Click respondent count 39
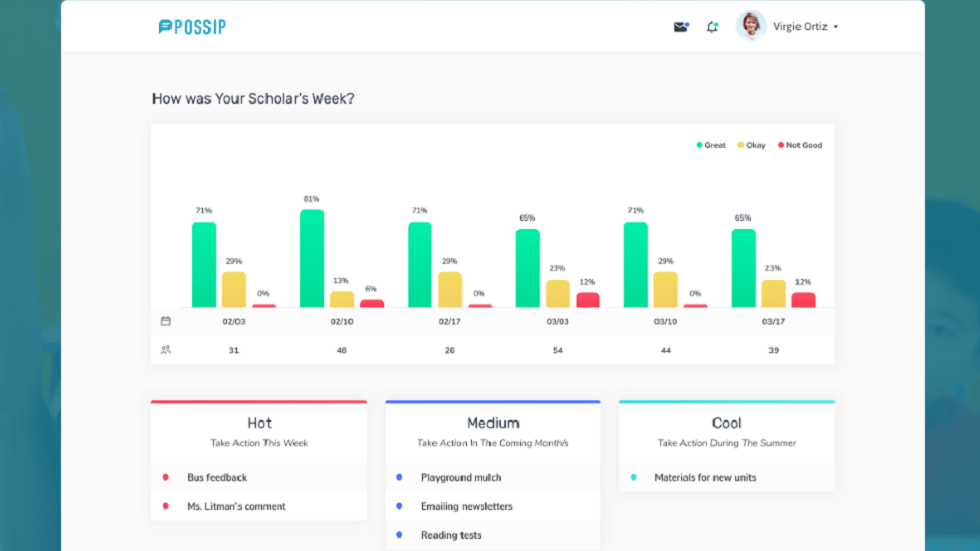The width and height of the screenshot is (980, 551). (x=774, y=350)
